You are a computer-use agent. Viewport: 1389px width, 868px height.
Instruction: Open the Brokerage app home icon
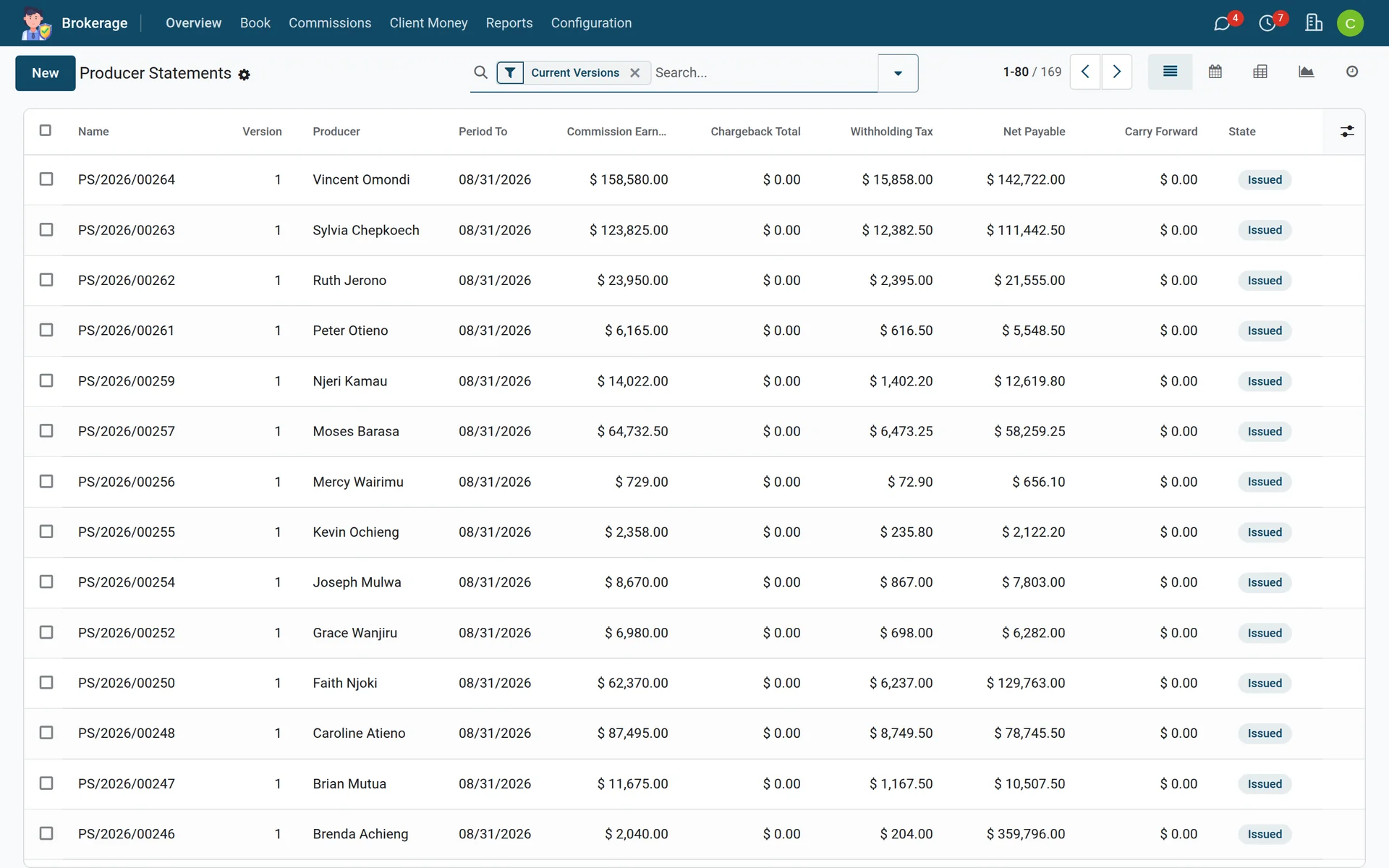[35, 23]
